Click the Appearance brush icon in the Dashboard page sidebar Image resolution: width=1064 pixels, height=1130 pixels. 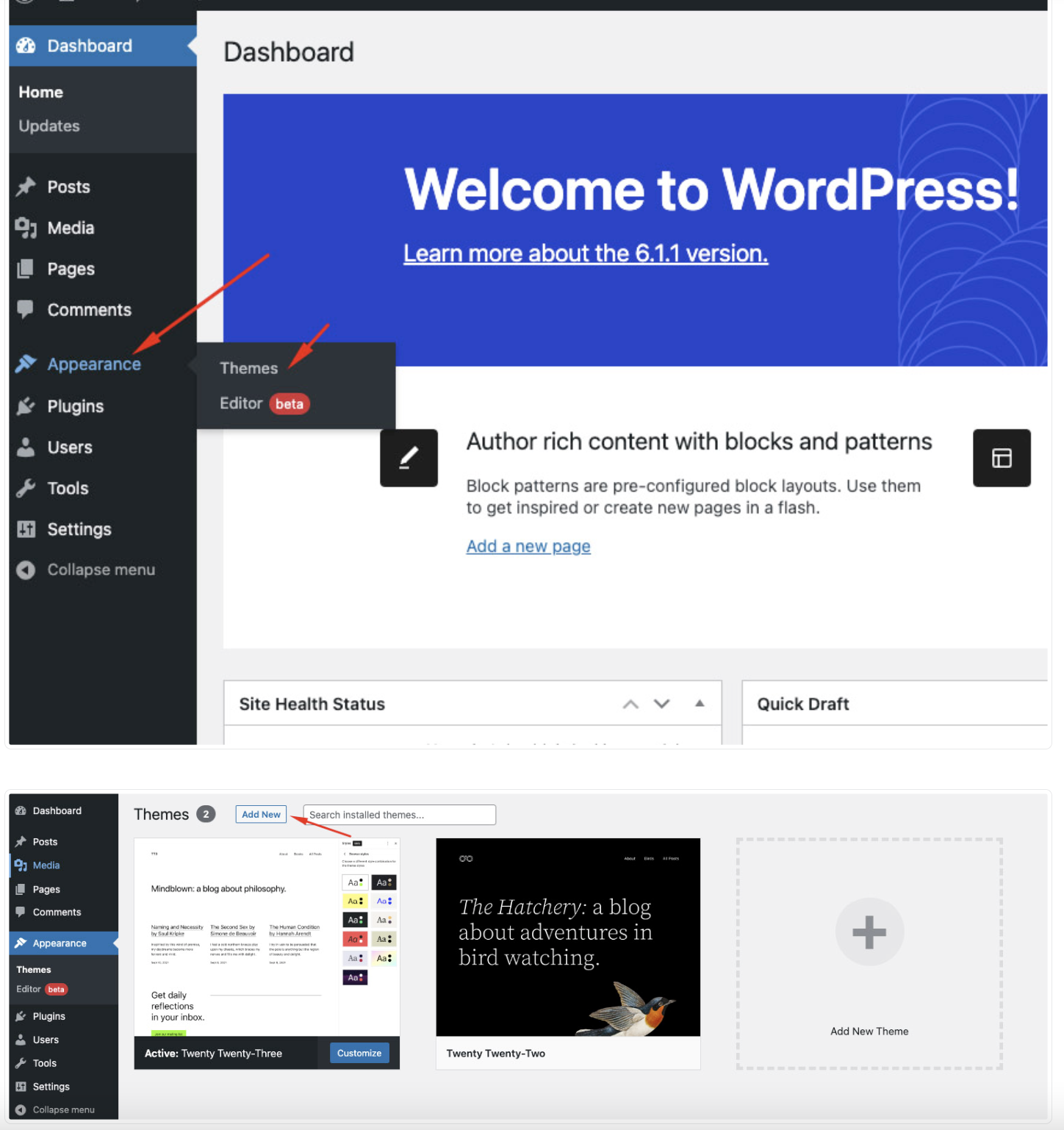point(26,364)
